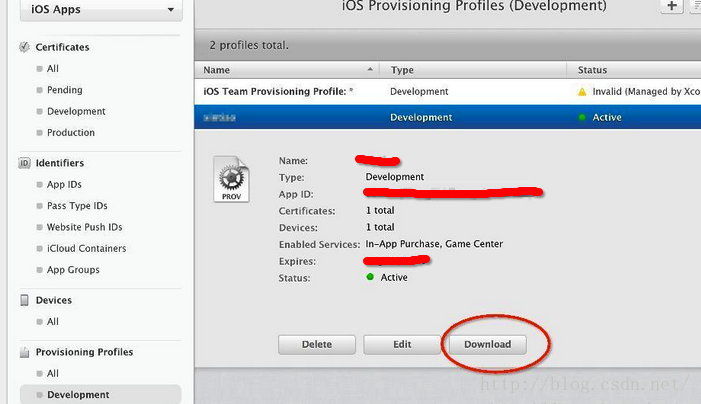Delete the selected provisioning profile
Image resolution: width=701 pixels, height=404 pixels.
[317, 345]
